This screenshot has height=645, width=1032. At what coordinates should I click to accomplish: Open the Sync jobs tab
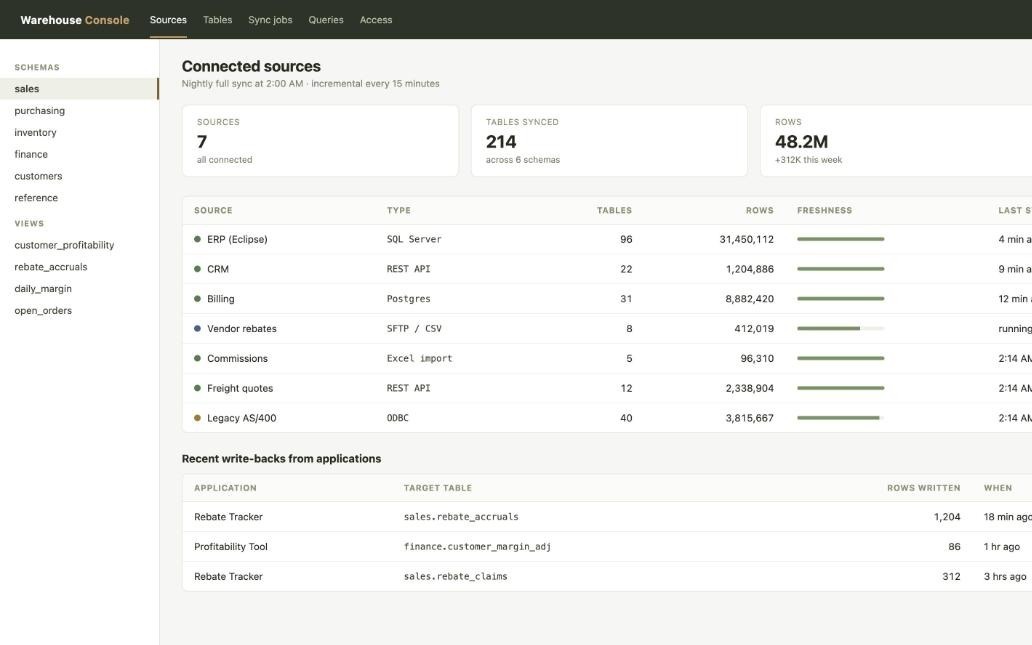tap(270, 20)
